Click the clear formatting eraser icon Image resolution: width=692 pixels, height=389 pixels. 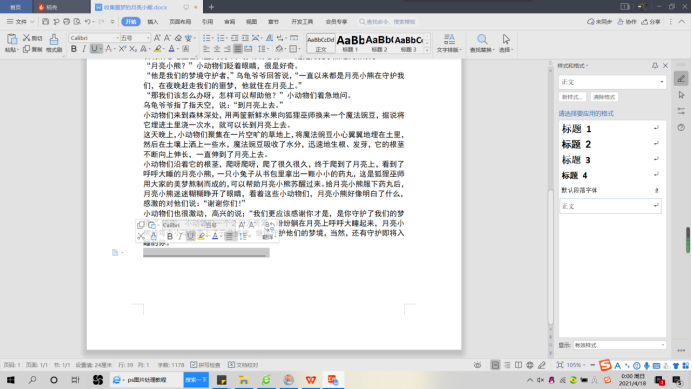click(178, 38)
